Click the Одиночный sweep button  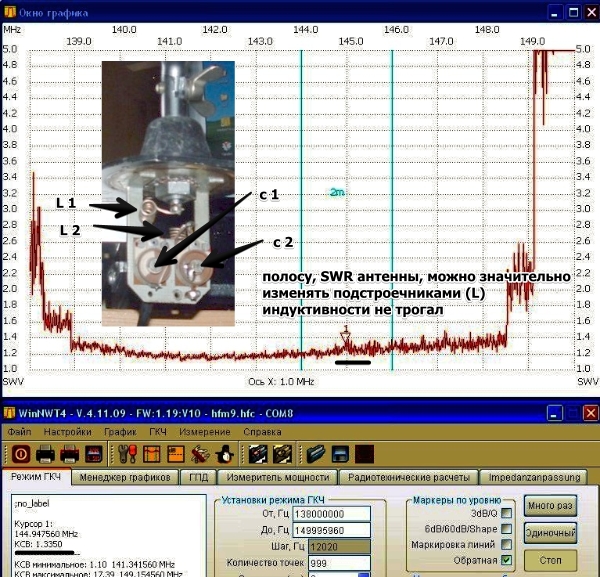tap(550, 533)
